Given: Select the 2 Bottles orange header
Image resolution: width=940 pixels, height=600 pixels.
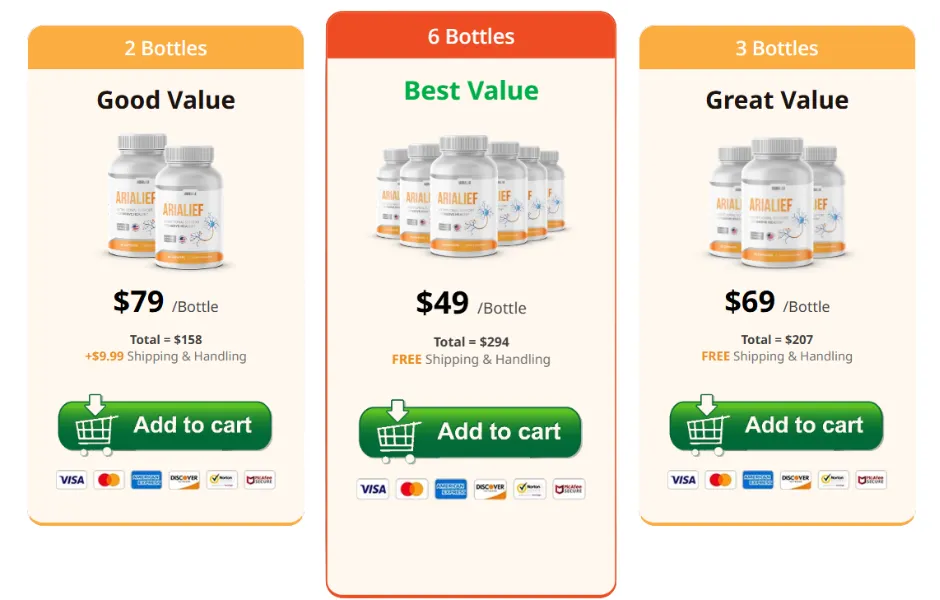Looking at the screenshot, I should [x=165, y=48].
